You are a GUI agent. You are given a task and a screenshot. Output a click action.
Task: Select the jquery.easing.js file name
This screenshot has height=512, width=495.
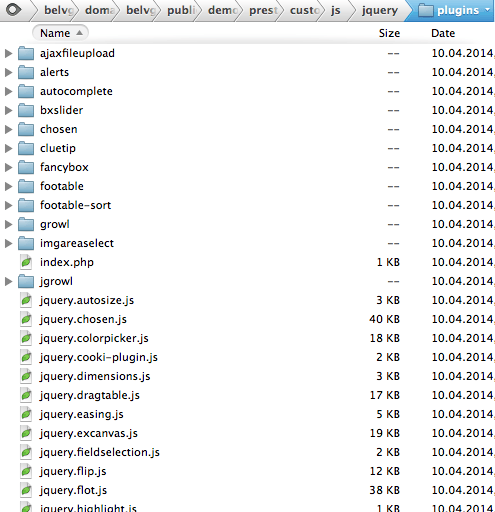pos(82,414)
